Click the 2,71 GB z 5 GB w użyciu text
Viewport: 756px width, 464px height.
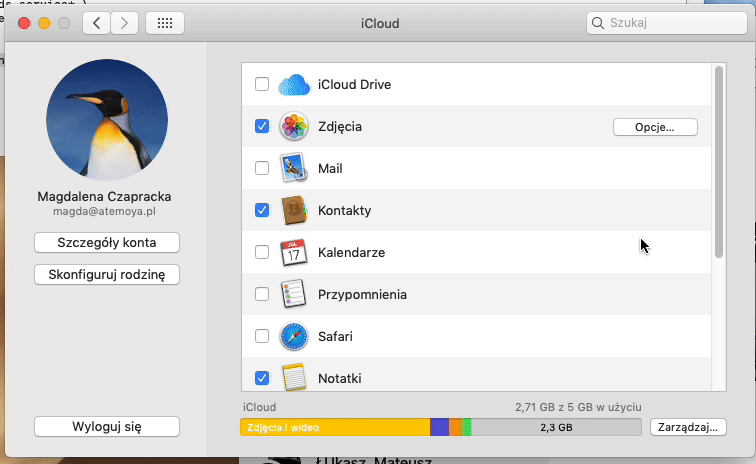578,407
